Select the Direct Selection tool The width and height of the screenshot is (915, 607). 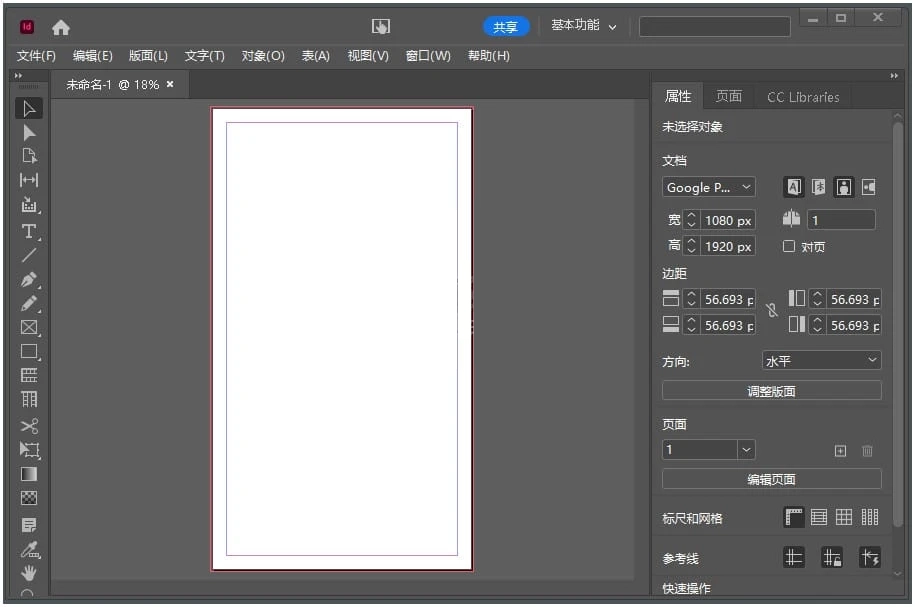pos(29,133)
